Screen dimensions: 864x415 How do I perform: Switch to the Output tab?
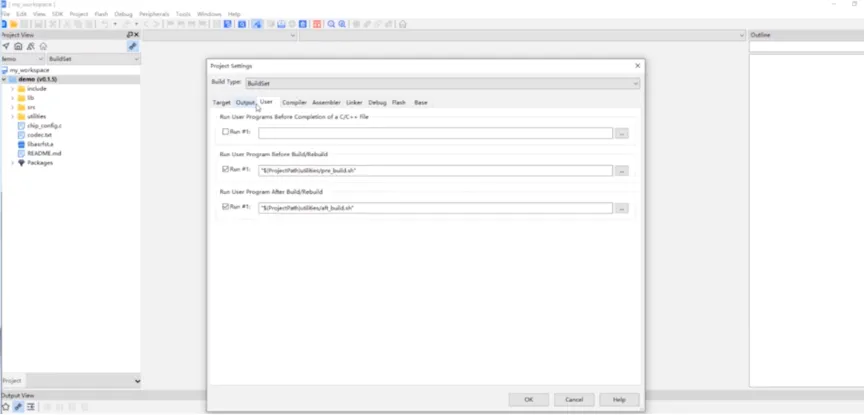tap(245, 103)
